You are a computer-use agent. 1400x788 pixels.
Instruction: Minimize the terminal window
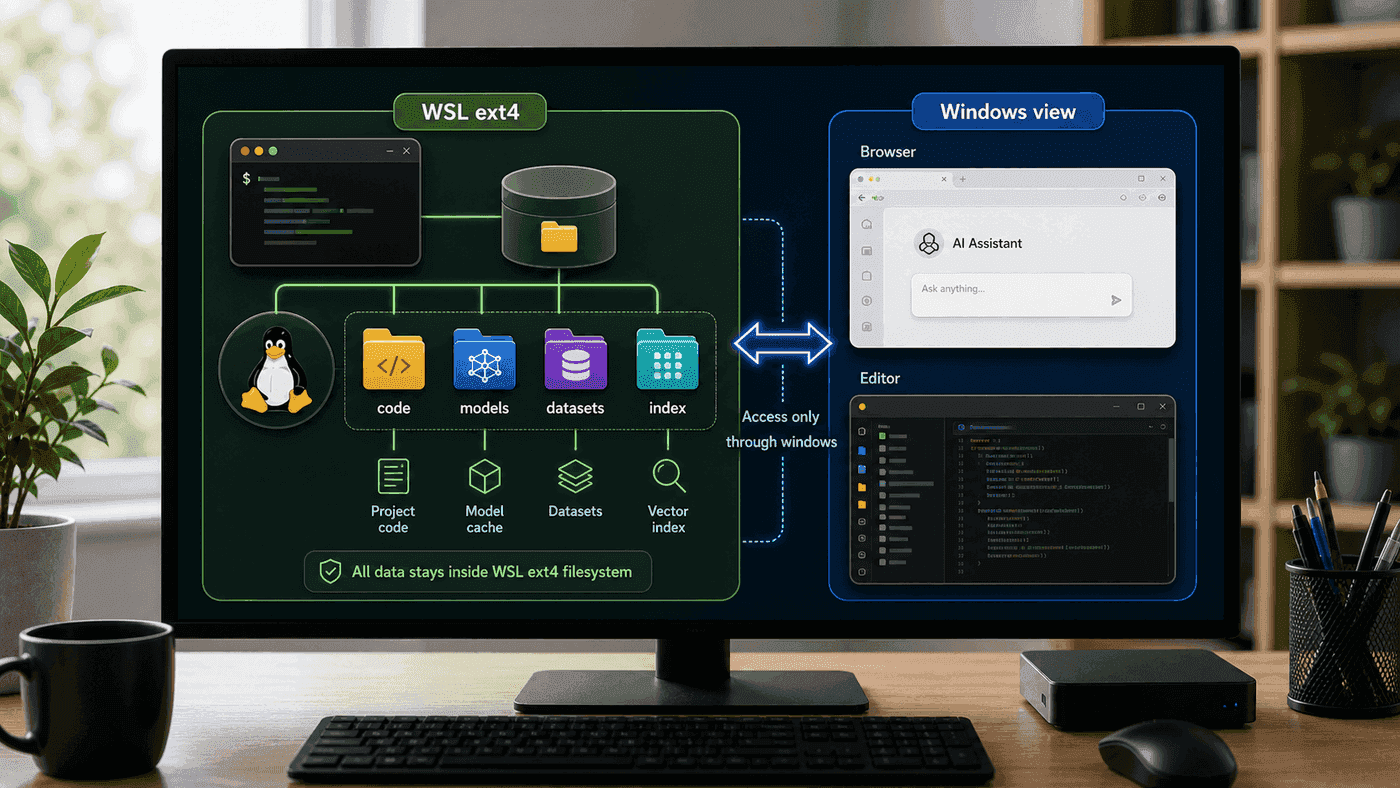[x=389, y=151]
